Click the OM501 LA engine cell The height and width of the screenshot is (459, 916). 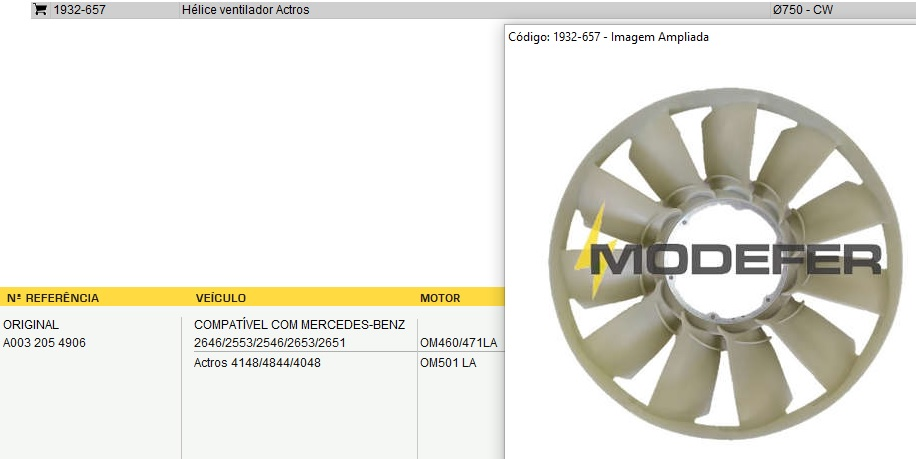(448, 362)
